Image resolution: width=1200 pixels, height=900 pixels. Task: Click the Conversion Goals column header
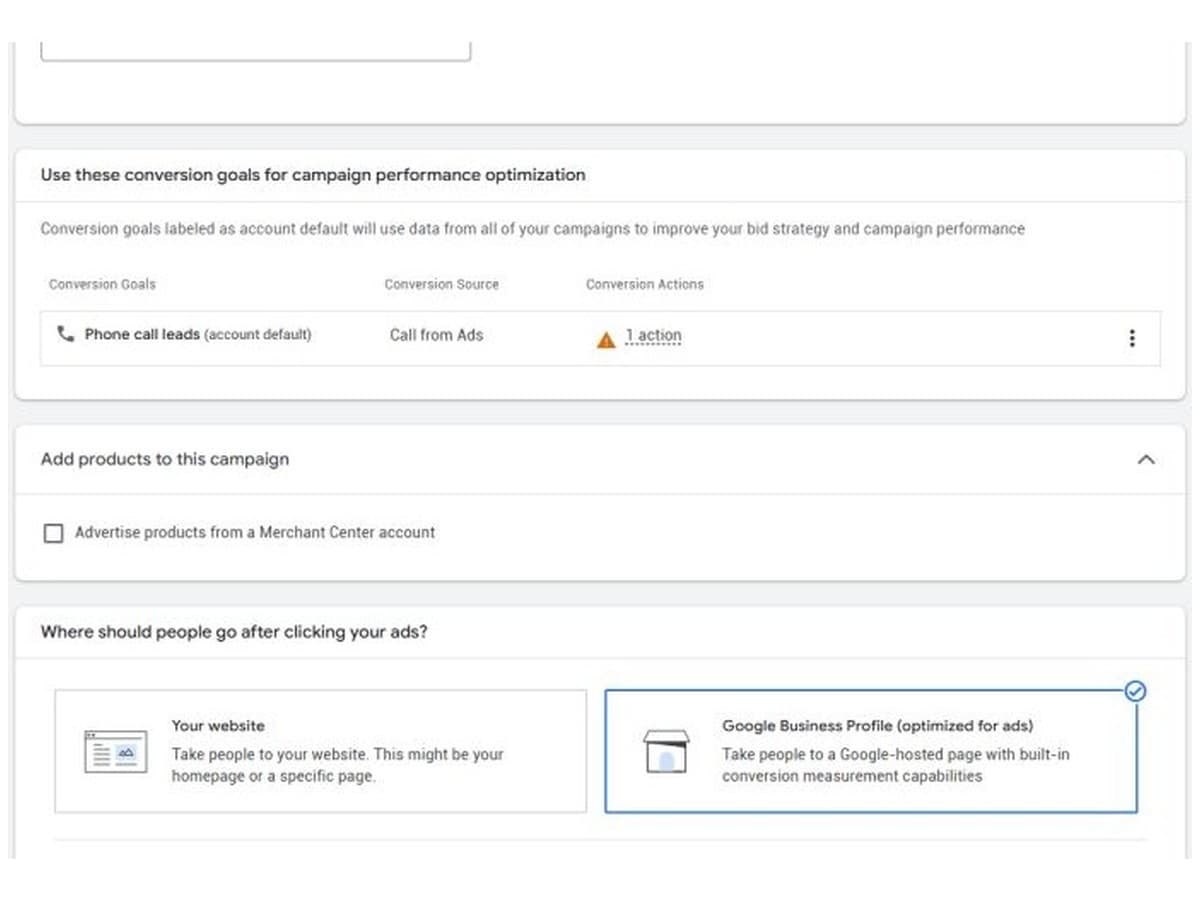[102, 284]
